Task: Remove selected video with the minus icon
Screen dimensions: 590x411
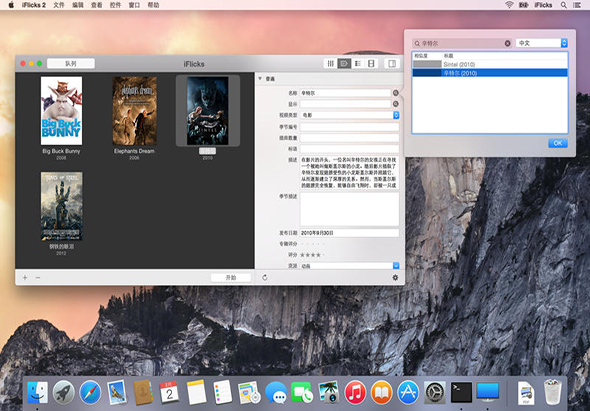Action: click(38, 278)
